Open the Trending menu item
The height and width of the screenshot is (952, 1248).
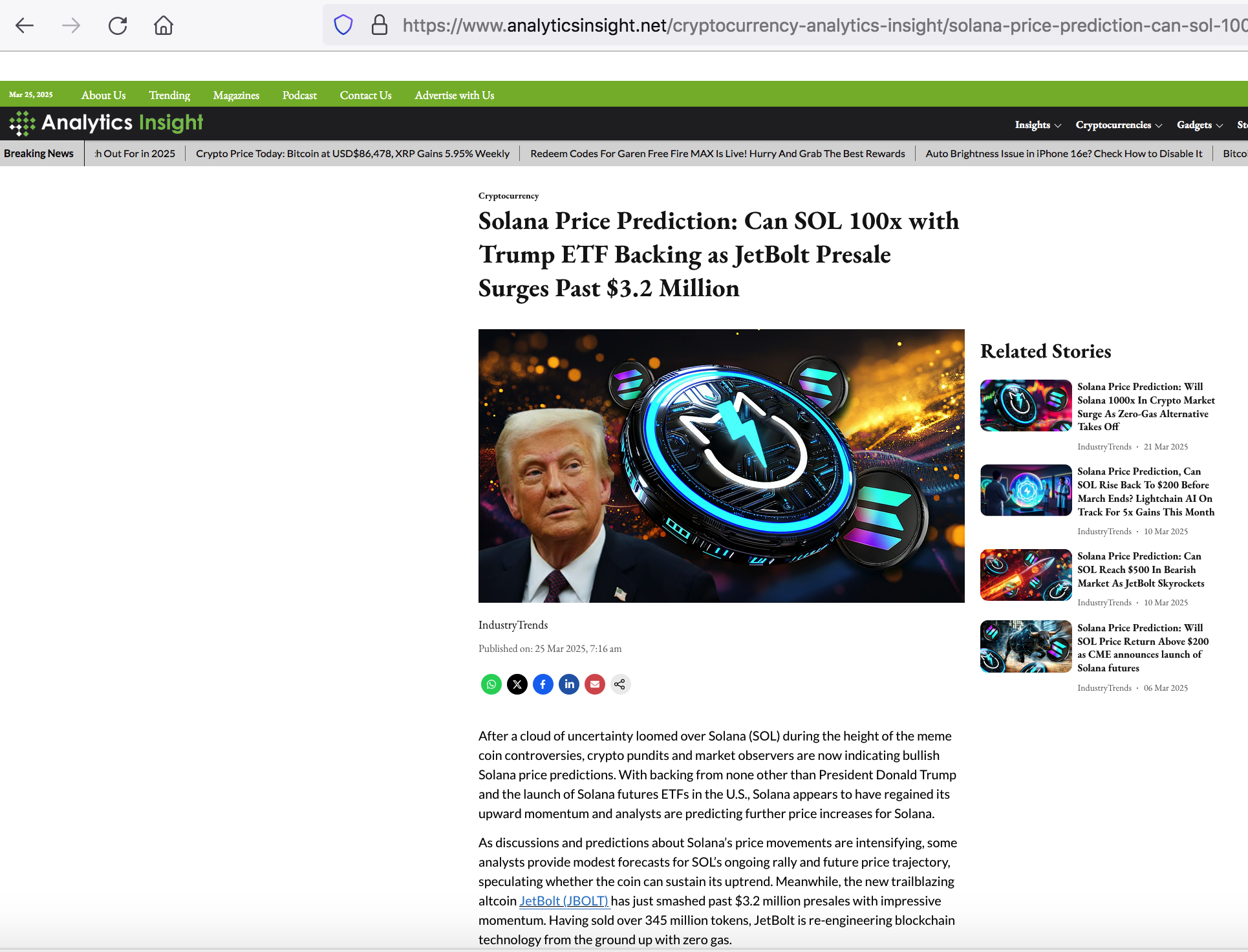tap(169, 95)
